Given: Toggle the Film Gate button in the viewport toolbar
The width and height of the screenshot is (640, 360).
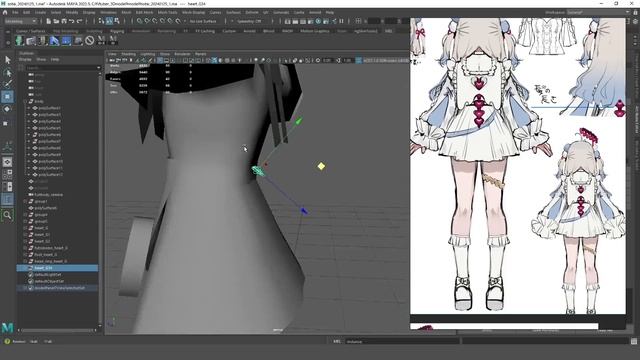Looking at the screenshot, I should (x=167, y=60).
